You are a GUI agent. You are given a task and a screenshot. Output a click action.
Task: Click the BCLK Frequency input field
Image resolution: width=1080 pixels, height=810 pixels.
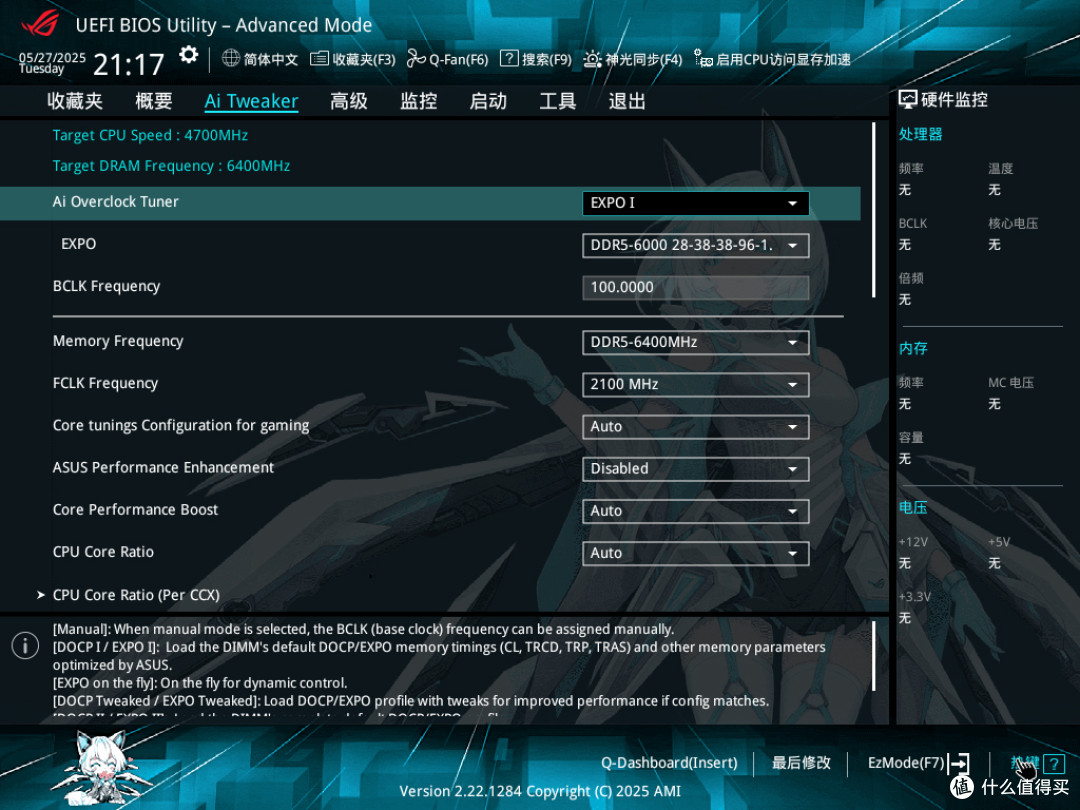click(696, 287)
